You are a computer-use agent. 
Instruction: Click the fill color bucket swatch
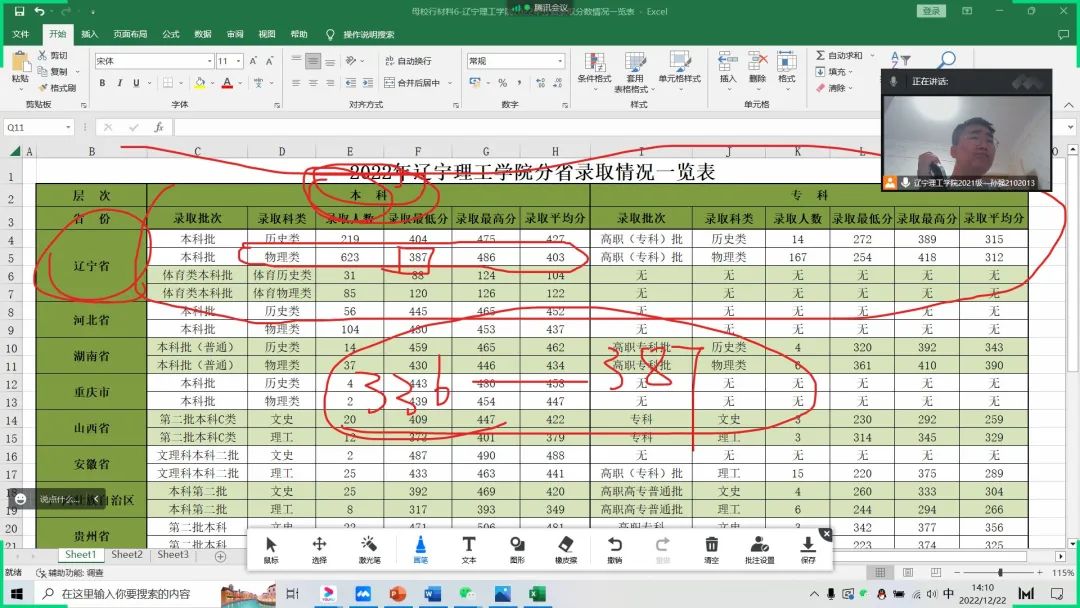click(200, 83)
